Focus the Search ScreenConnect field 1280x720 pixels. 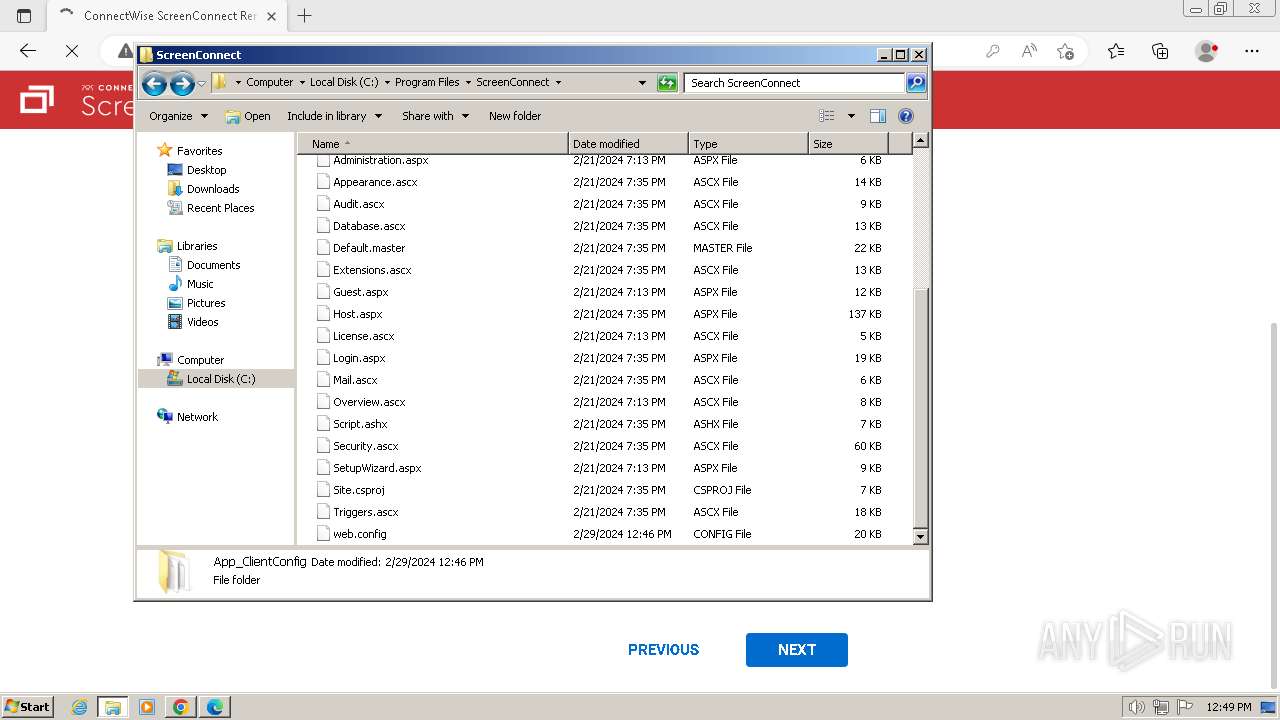pyautogui.click(x=796, y=83)
